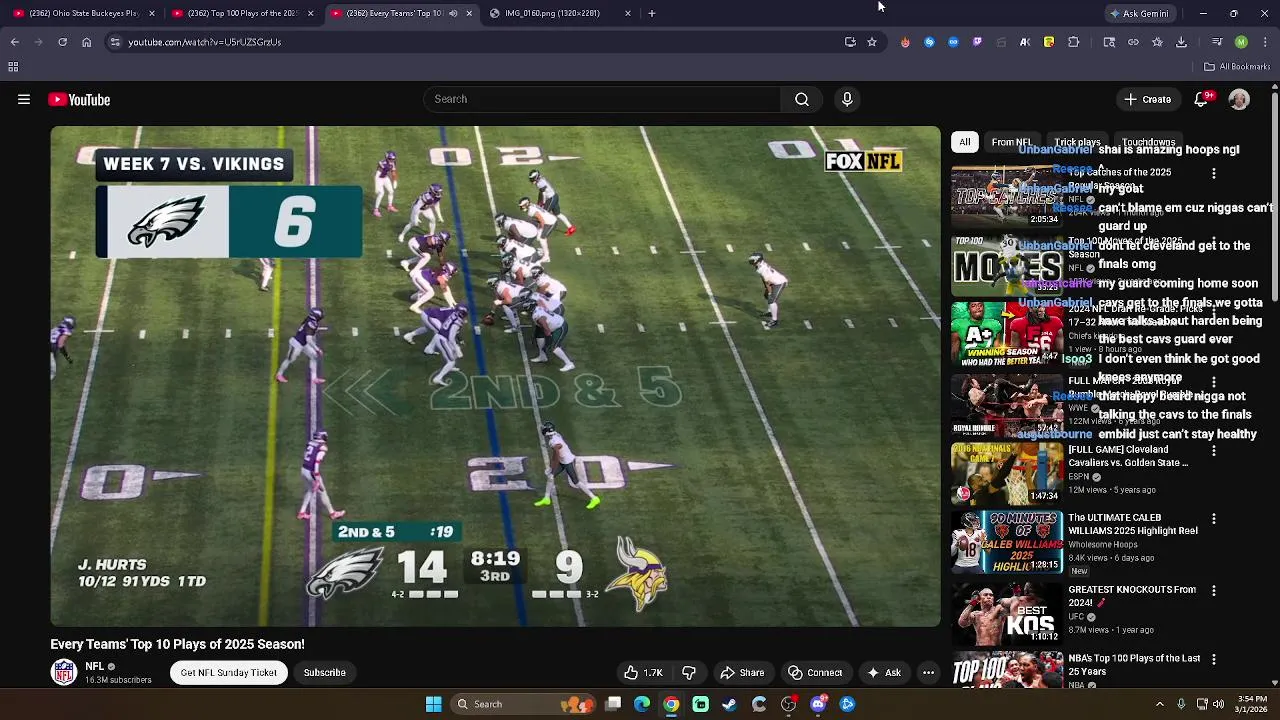This screenshot has height=720, width=1280.
Task: Open YouTube notifications bell
Action: click(1202, 99)
